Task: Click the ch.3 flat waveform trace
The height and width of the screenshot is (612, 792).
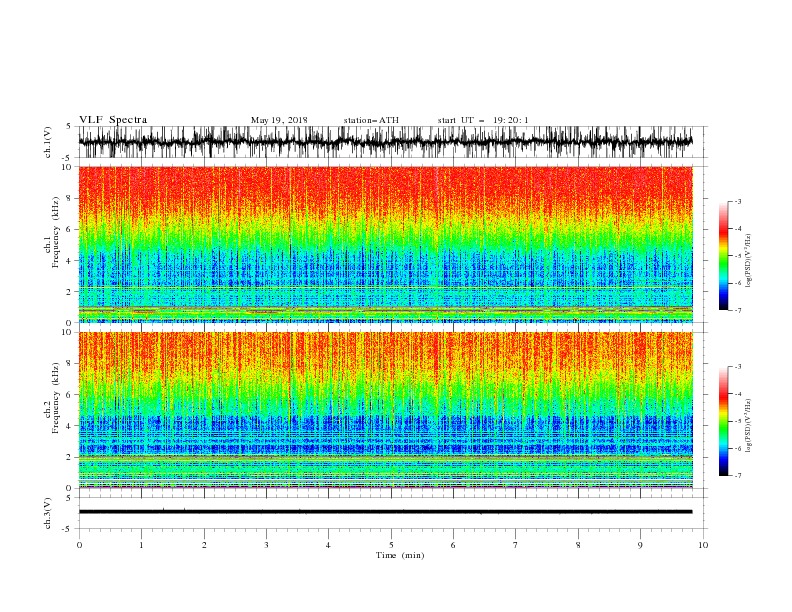Action: (x=385, y=512)
